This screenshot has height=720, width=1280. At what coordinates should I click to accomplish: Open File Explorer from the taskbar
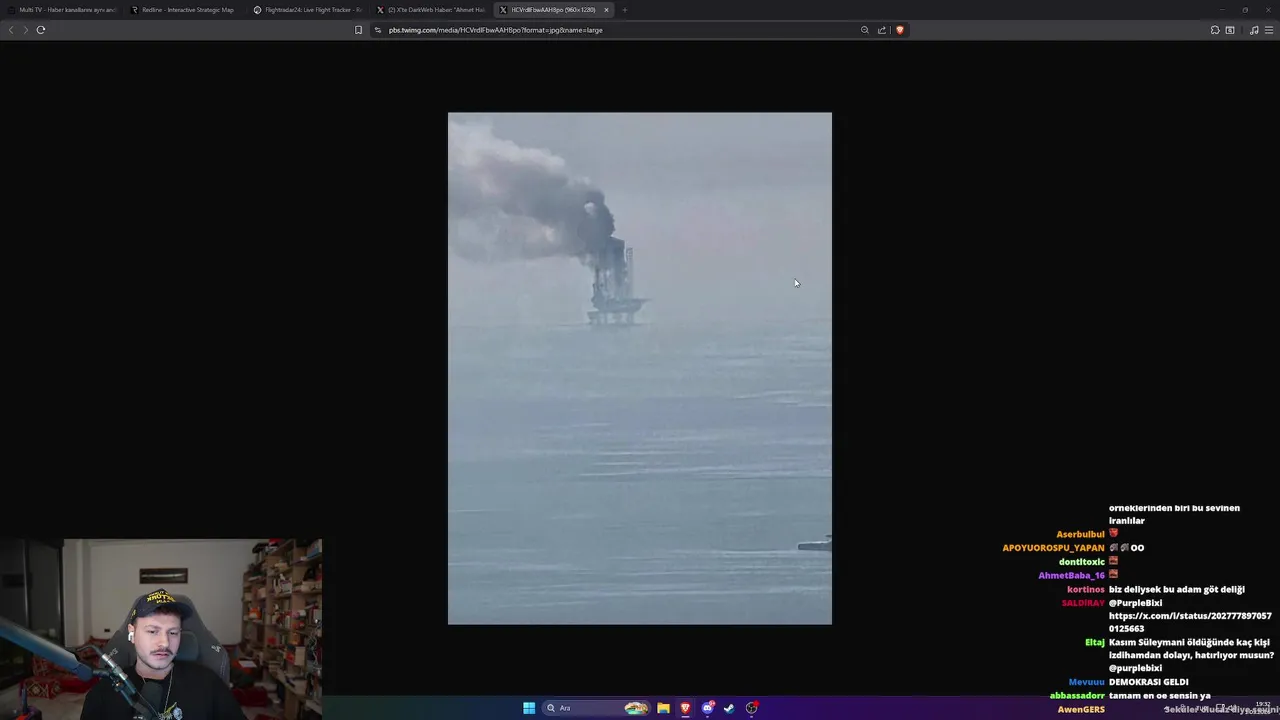(x=663, y=708)
